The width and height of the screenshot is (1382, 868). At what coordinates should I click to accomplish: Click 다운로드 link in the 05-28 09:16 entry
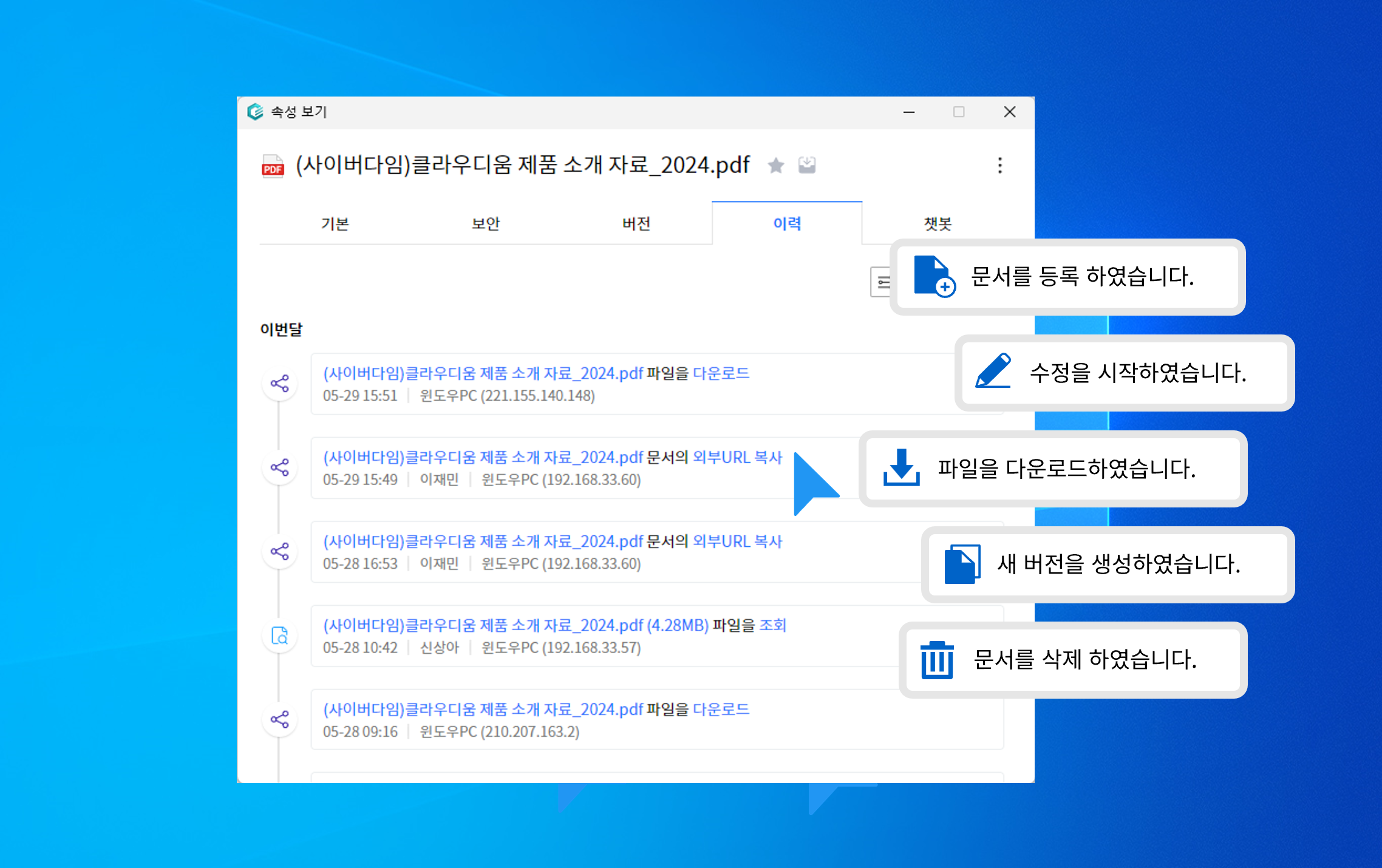pyautogui.click(x=721, y=709)
